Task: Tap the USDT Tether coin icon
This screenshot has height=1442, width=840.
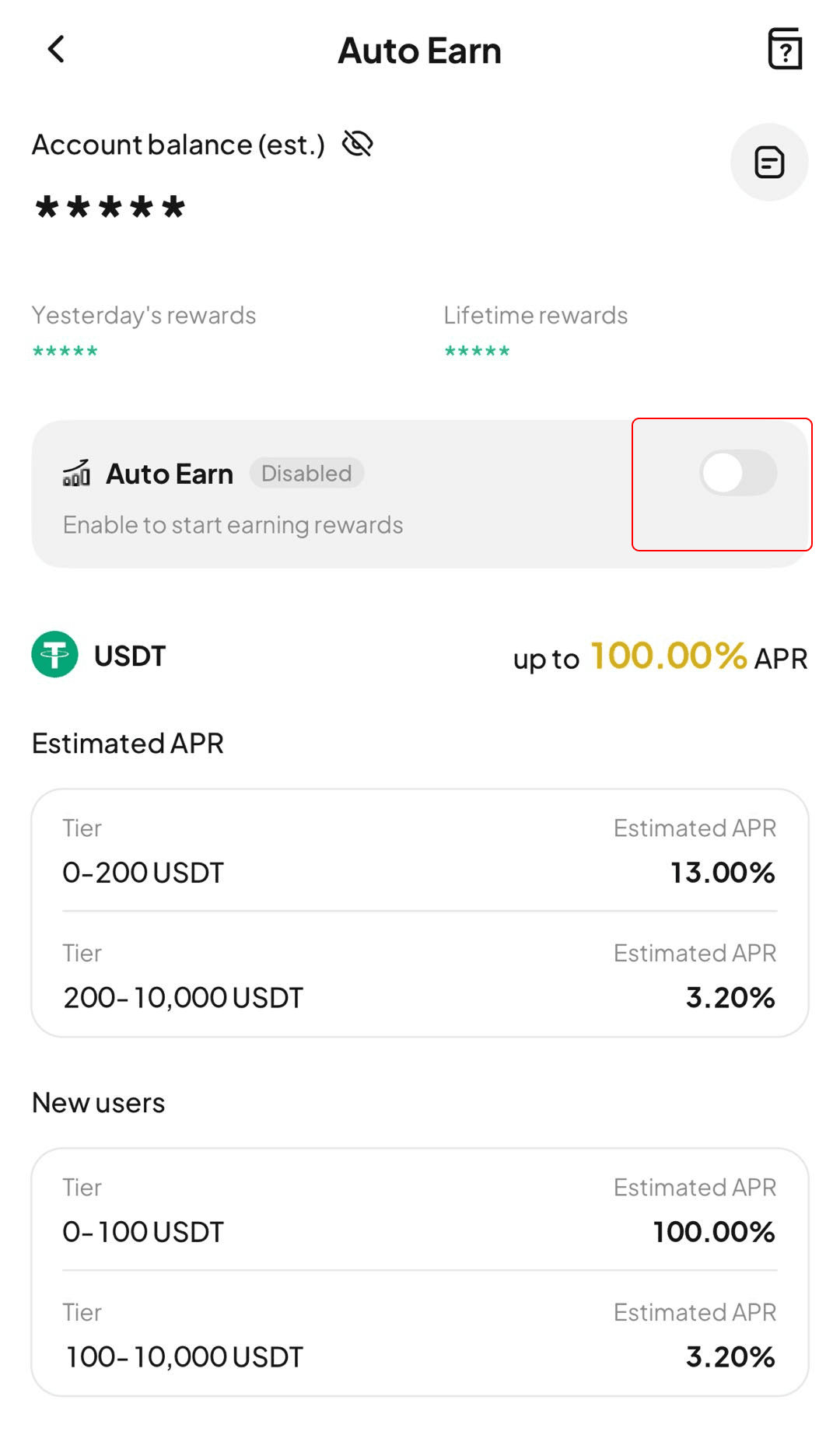Action: coord(54,655)
